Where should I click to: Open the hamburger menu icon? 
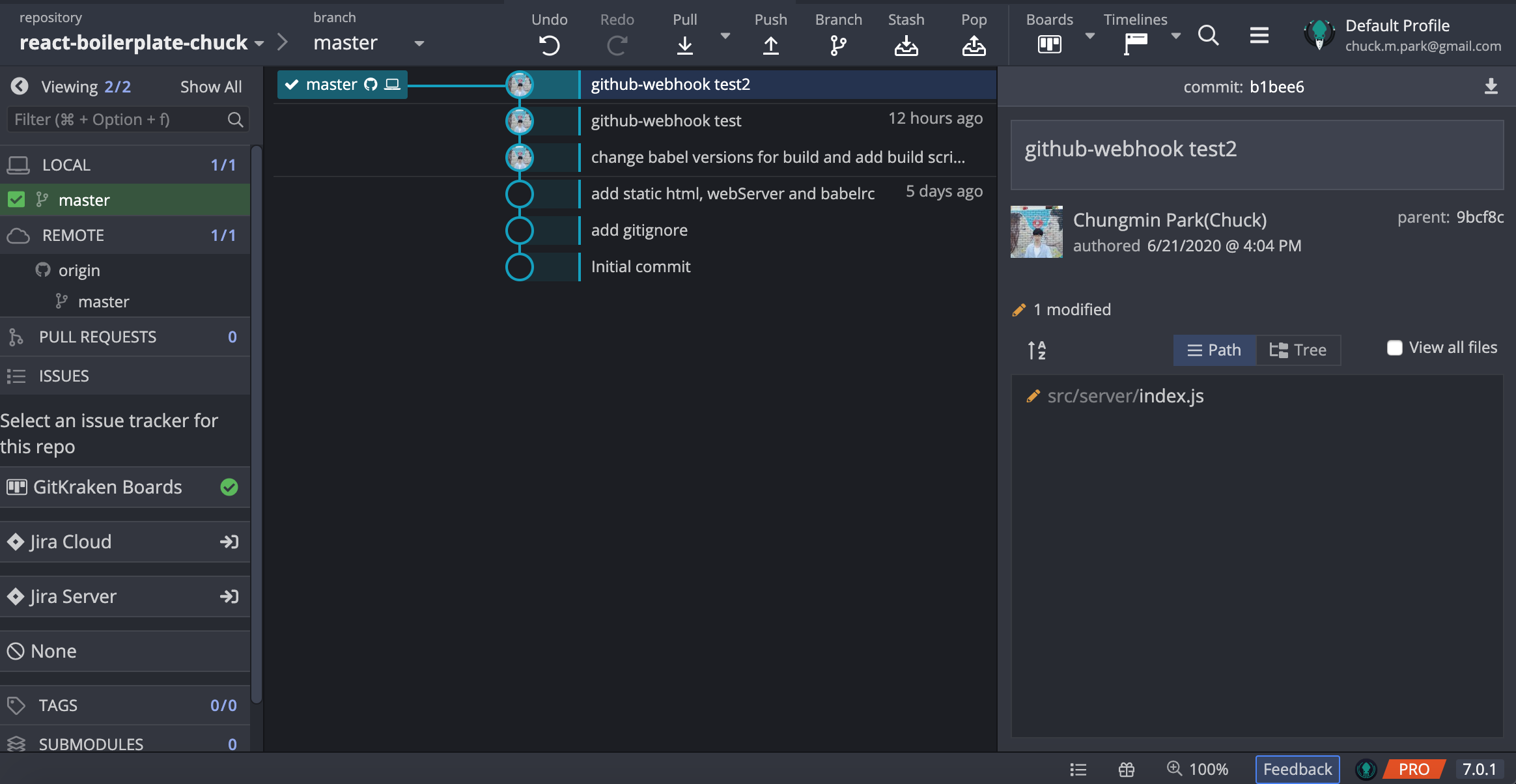point(1259,35)
